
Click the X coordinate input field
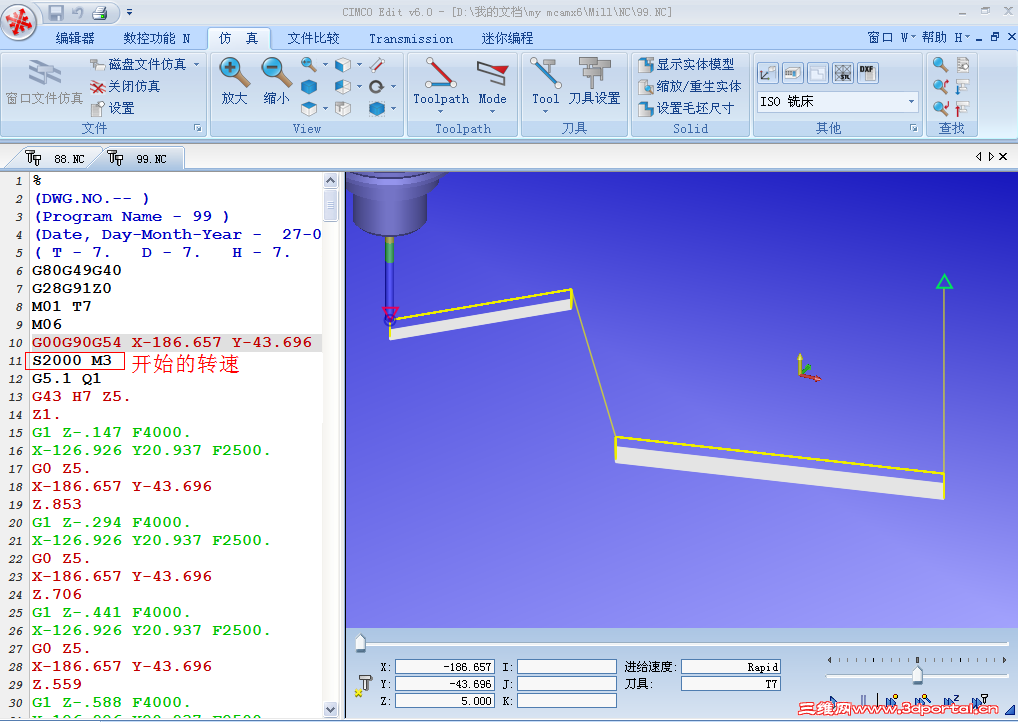pos(444,666)
